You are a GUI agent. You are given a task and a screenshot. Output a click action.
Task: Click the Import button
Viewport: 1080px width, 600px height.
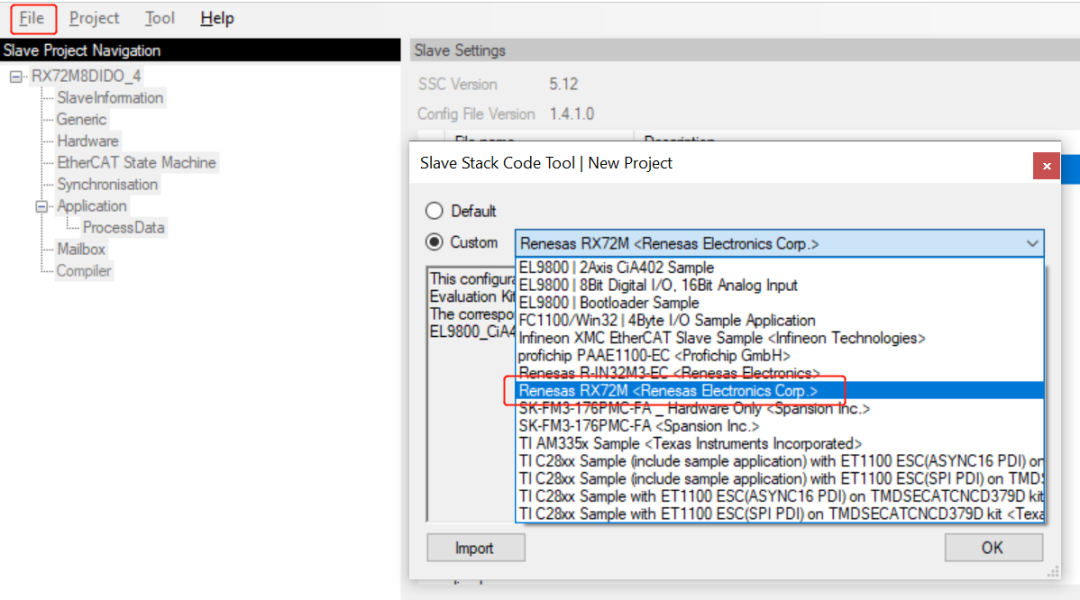point(475,547)
